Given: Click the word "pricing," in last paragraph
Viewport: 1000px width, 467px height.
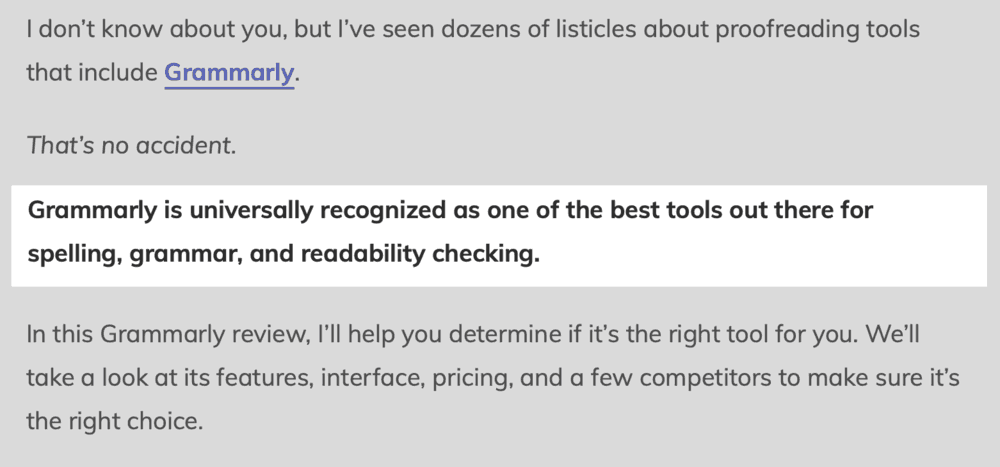Looking at the screenshot, I should [473, 378].
